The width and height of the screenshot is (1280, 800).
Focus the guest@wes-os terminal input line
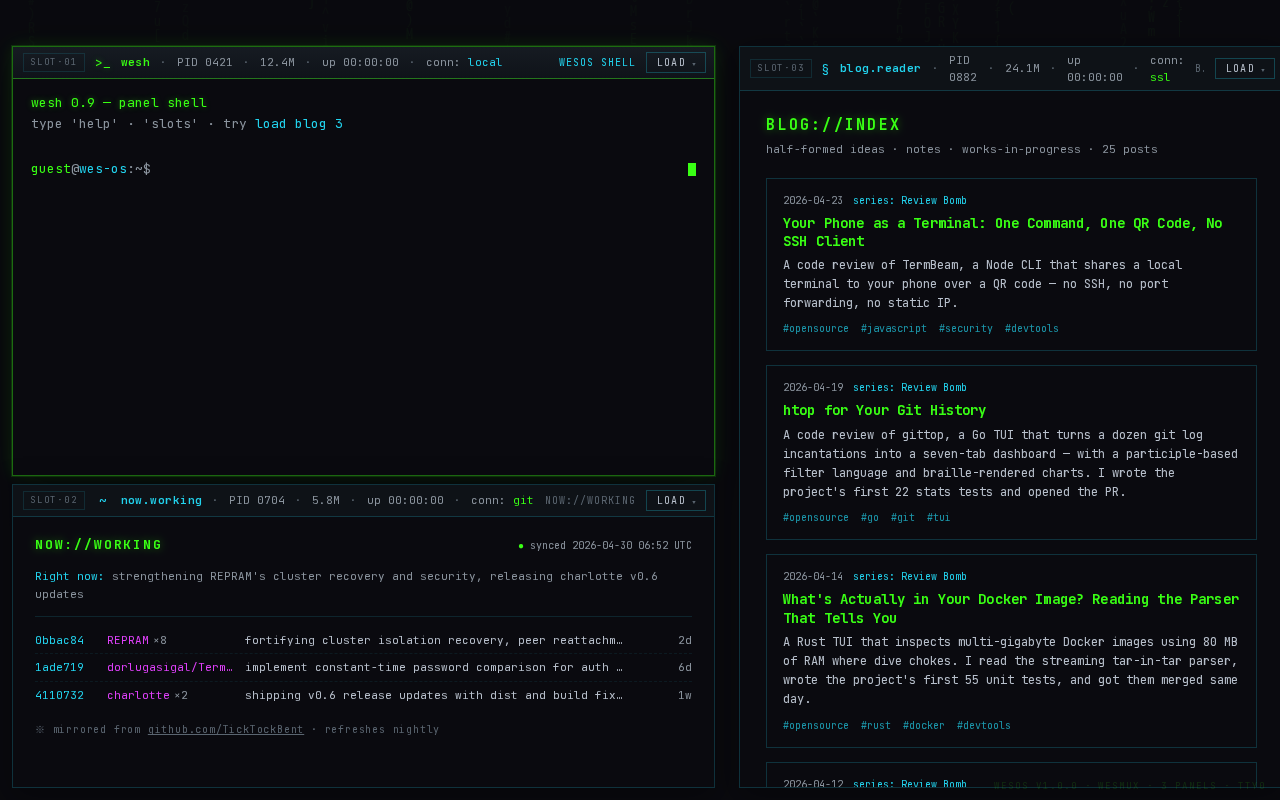pos(363,169)
